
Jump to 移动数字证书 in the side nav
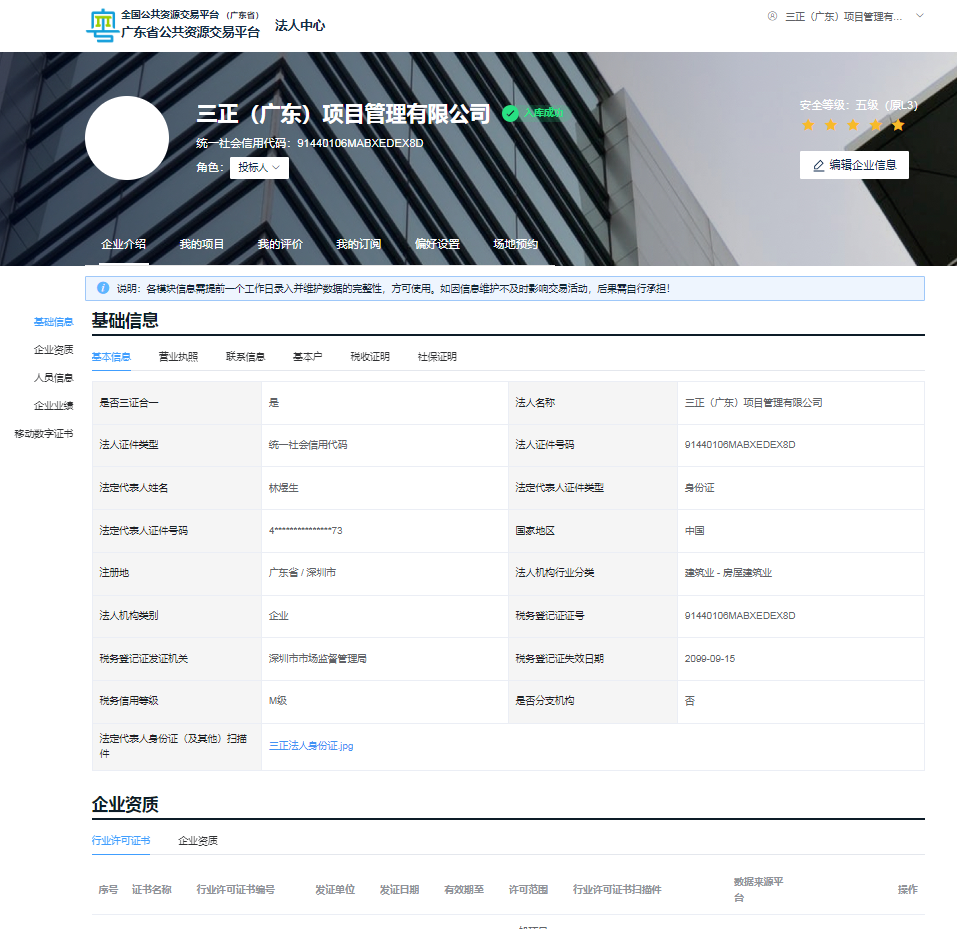44,433
